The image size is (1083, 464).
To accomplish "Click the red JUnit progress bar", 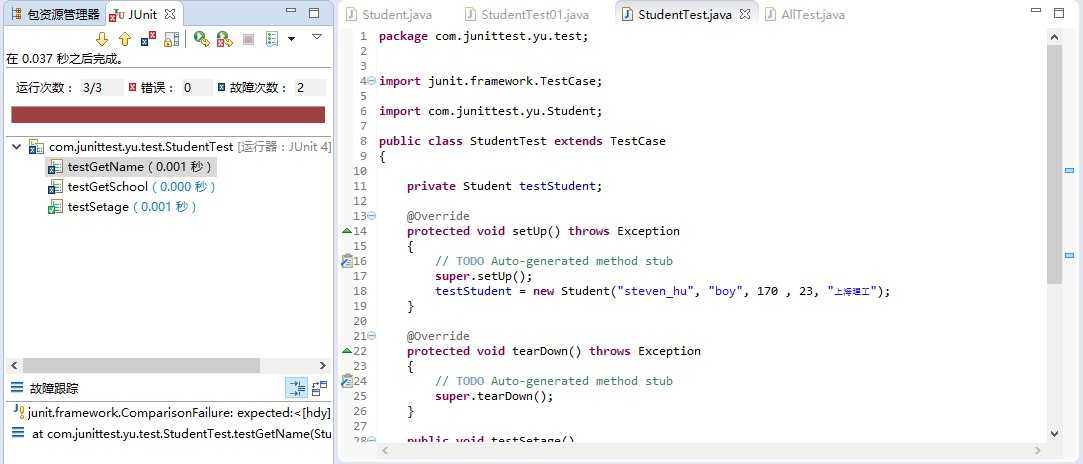I will point(168,115).
